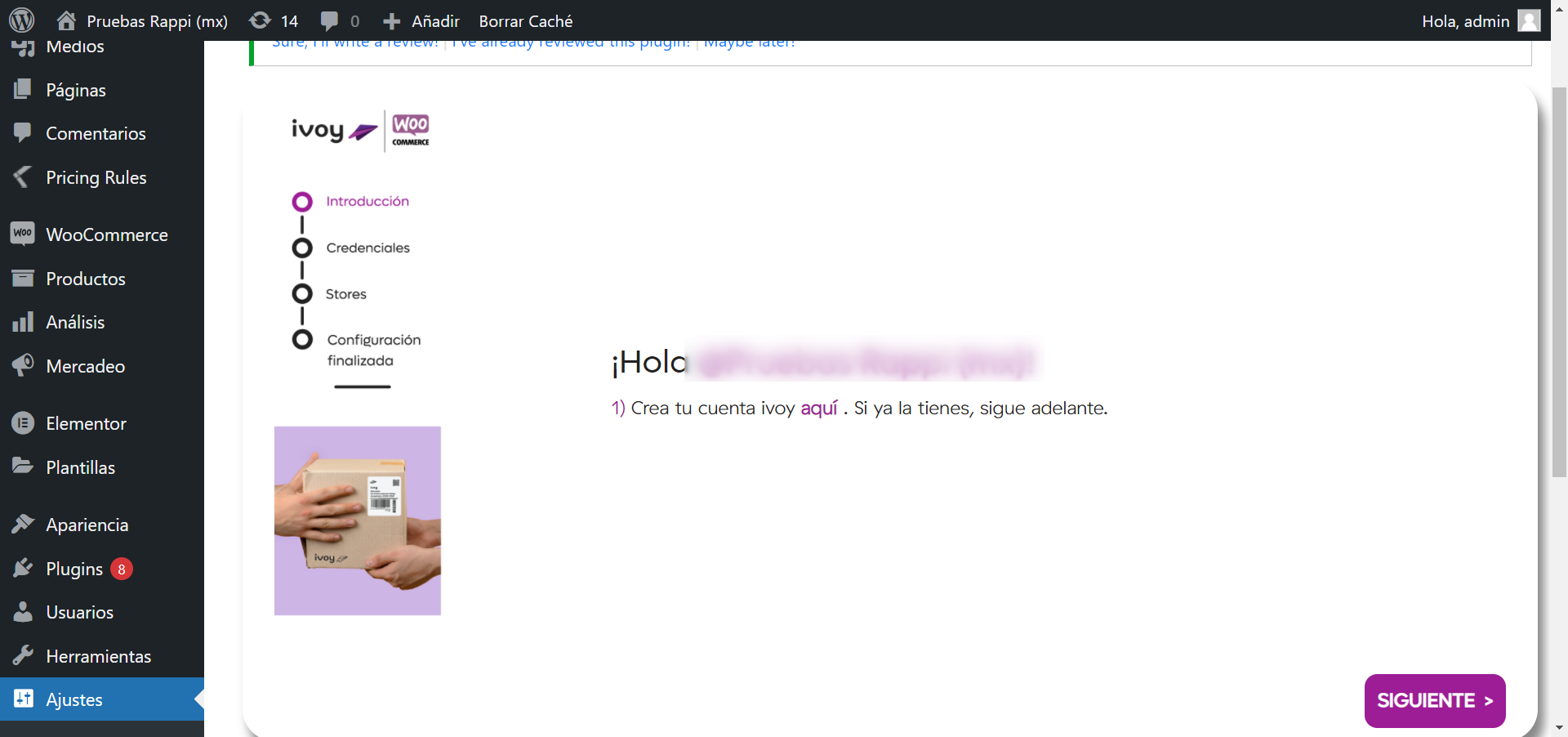This screenshot has height=737, width=1568.
Task: Click the Análisis bar chart icon
Action: click(23, 322)
